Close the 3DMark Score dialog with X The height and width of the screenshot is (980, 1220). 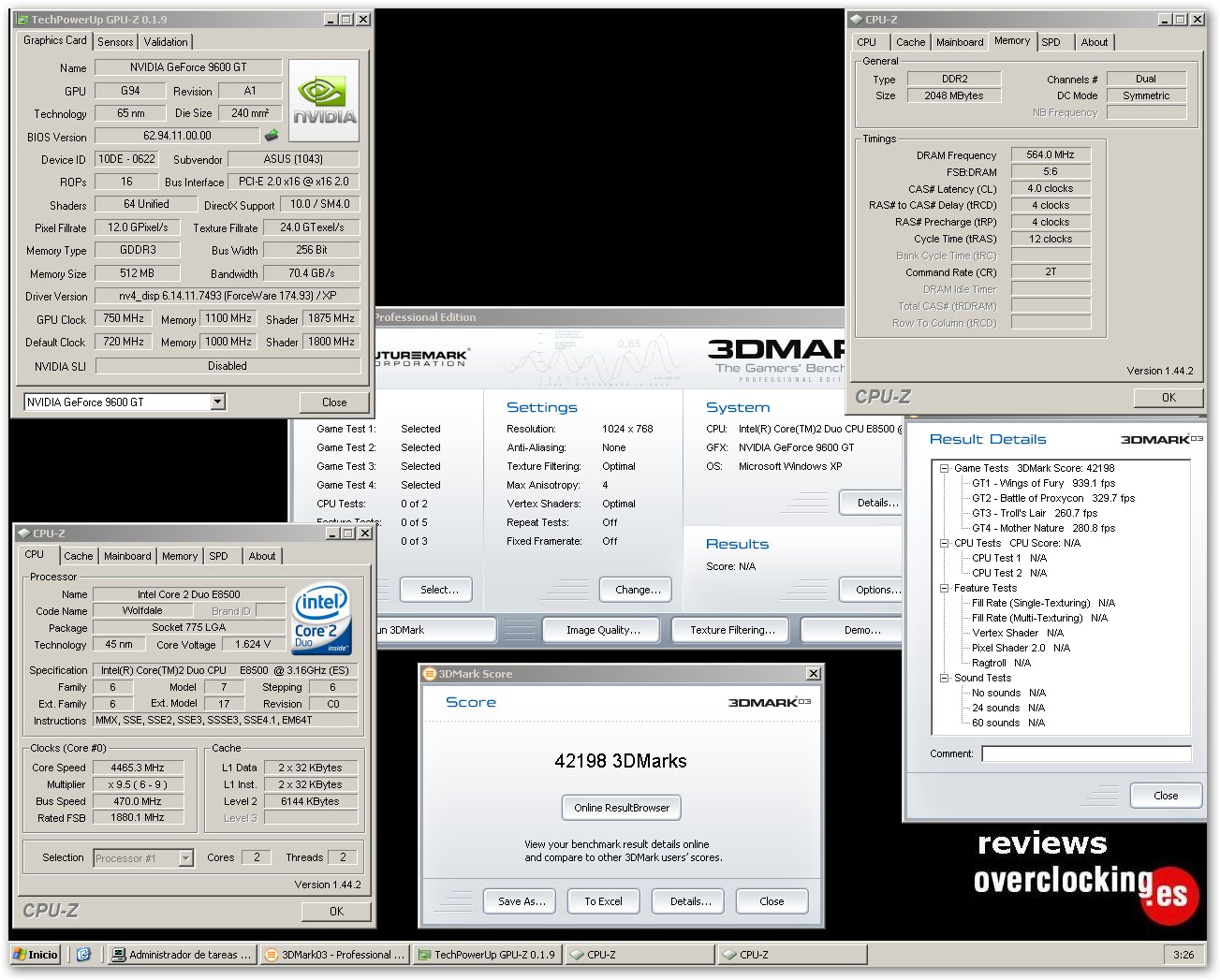point(814,674)
